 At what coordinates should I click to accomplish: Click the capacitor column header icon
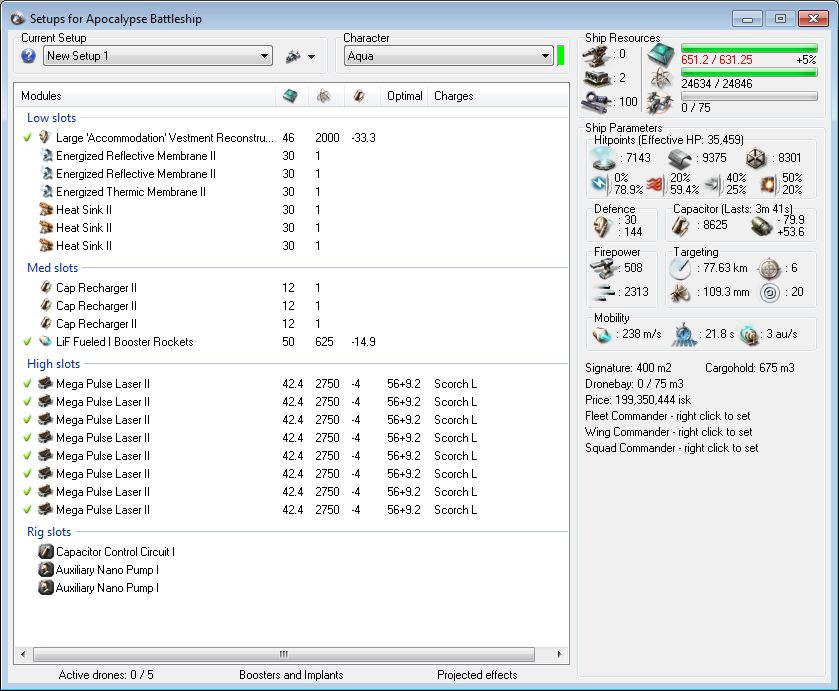pos(359,96)
